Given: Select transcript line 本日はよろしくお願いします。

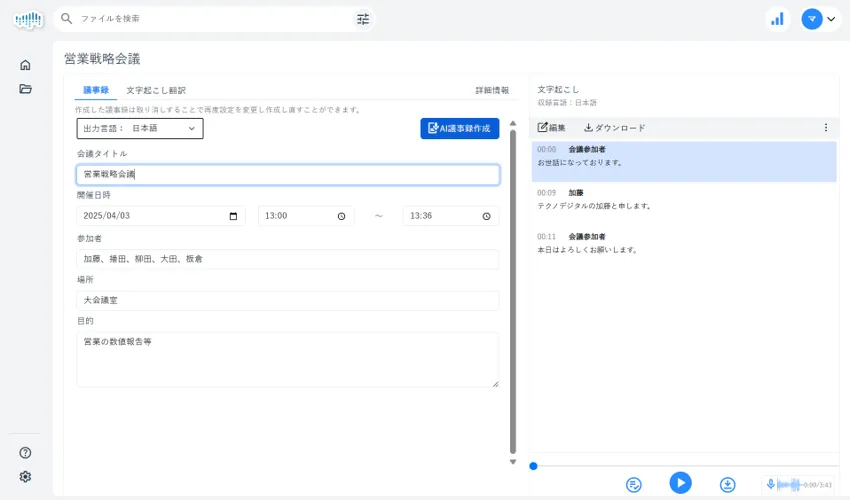Looking at the screenshot, I should coord(588,250).
